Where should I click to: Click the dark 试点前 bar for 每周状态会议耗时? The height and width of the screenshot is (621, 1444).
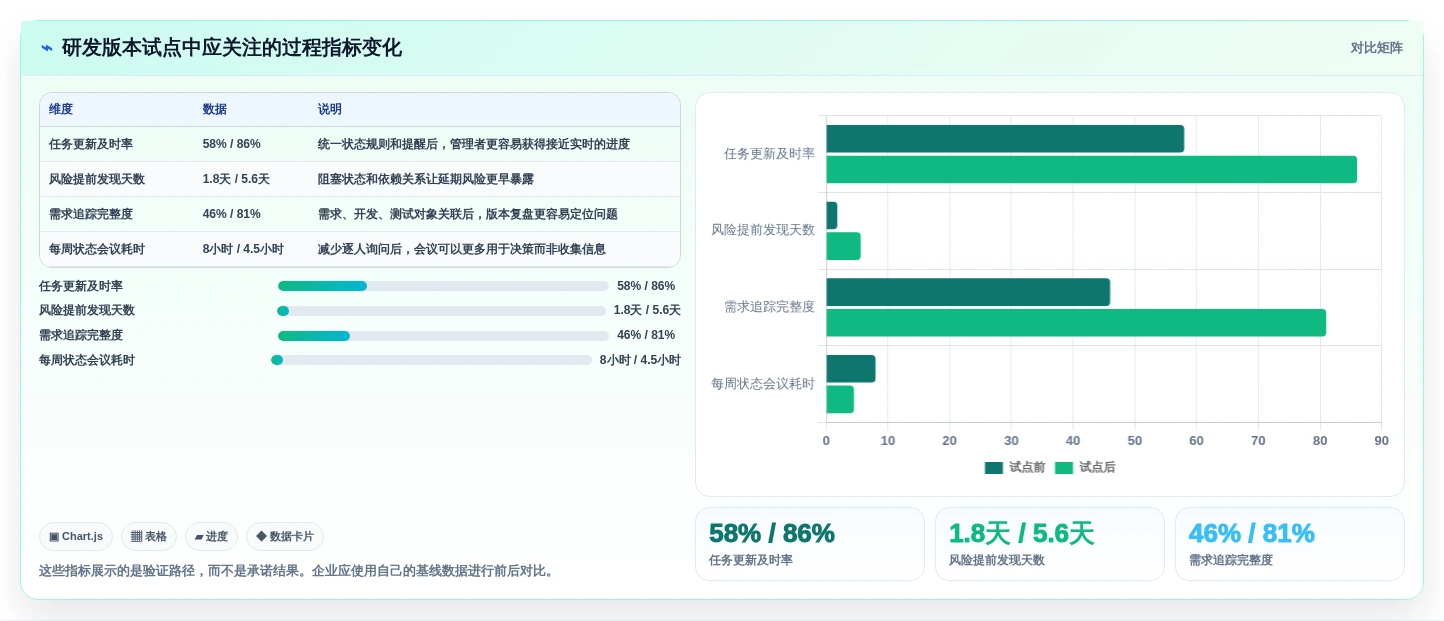point(851,369)
